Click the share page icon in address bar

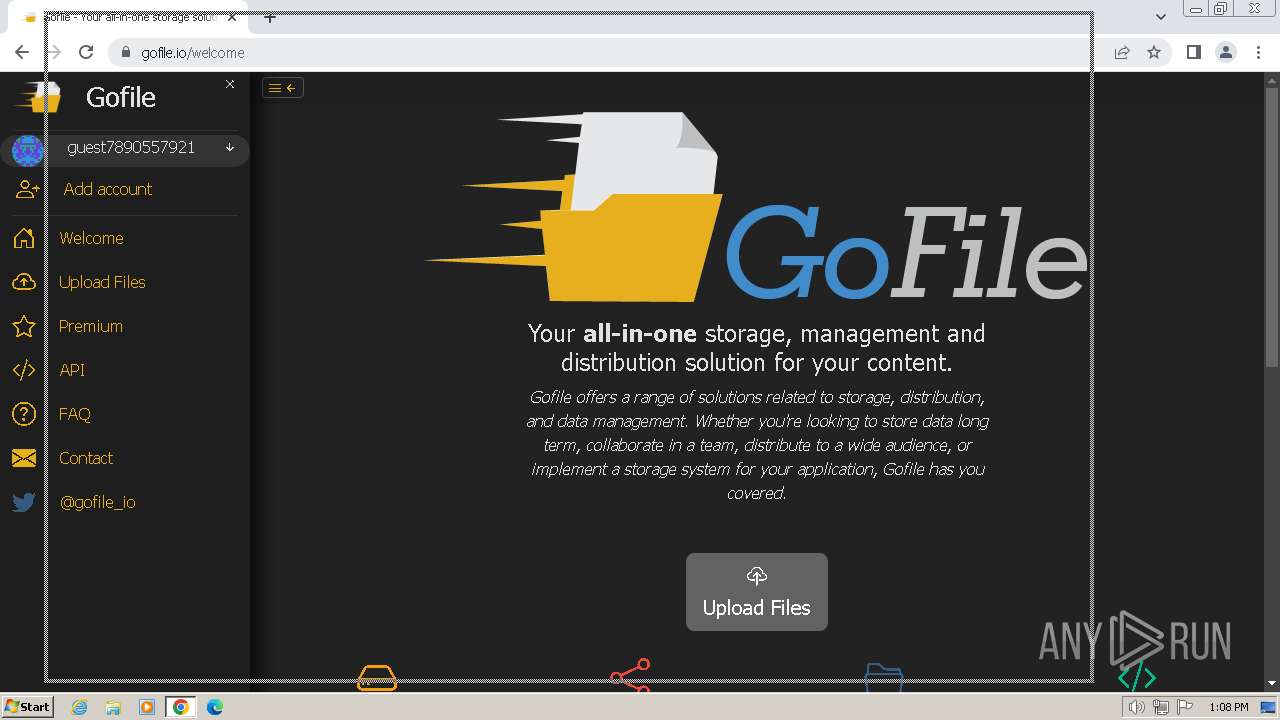(x=1122, y=53)
